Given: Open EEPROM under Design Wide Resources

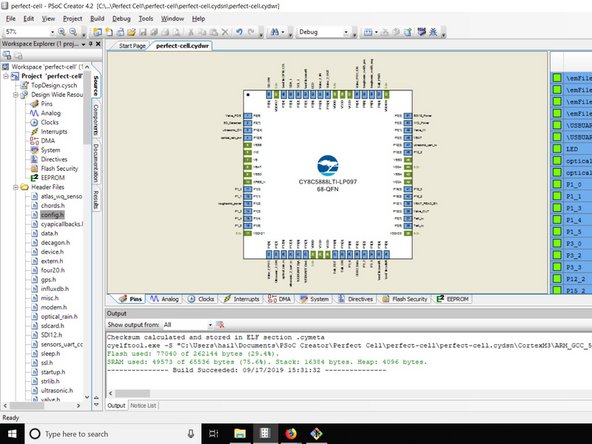Looking at the screenshot, I should tap(52, 177).
